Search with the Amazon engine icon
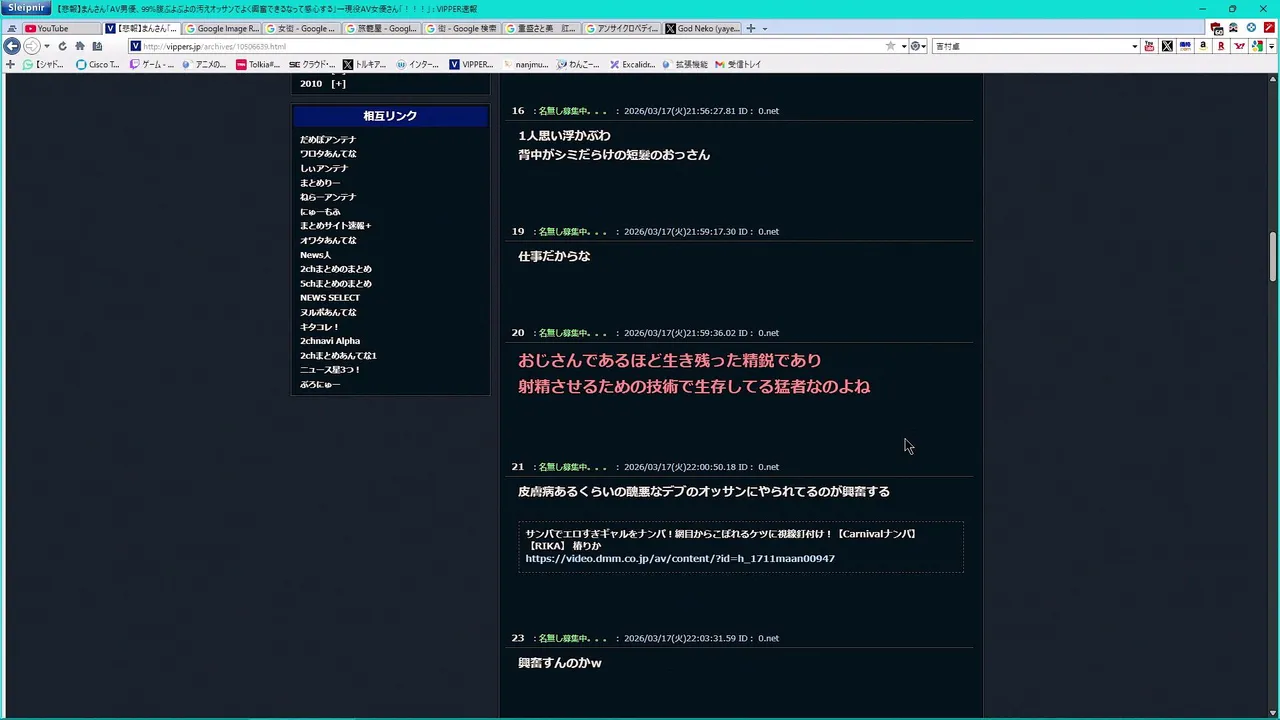The height and width of the screenshot is (720, 1280). click(1203, 46)
